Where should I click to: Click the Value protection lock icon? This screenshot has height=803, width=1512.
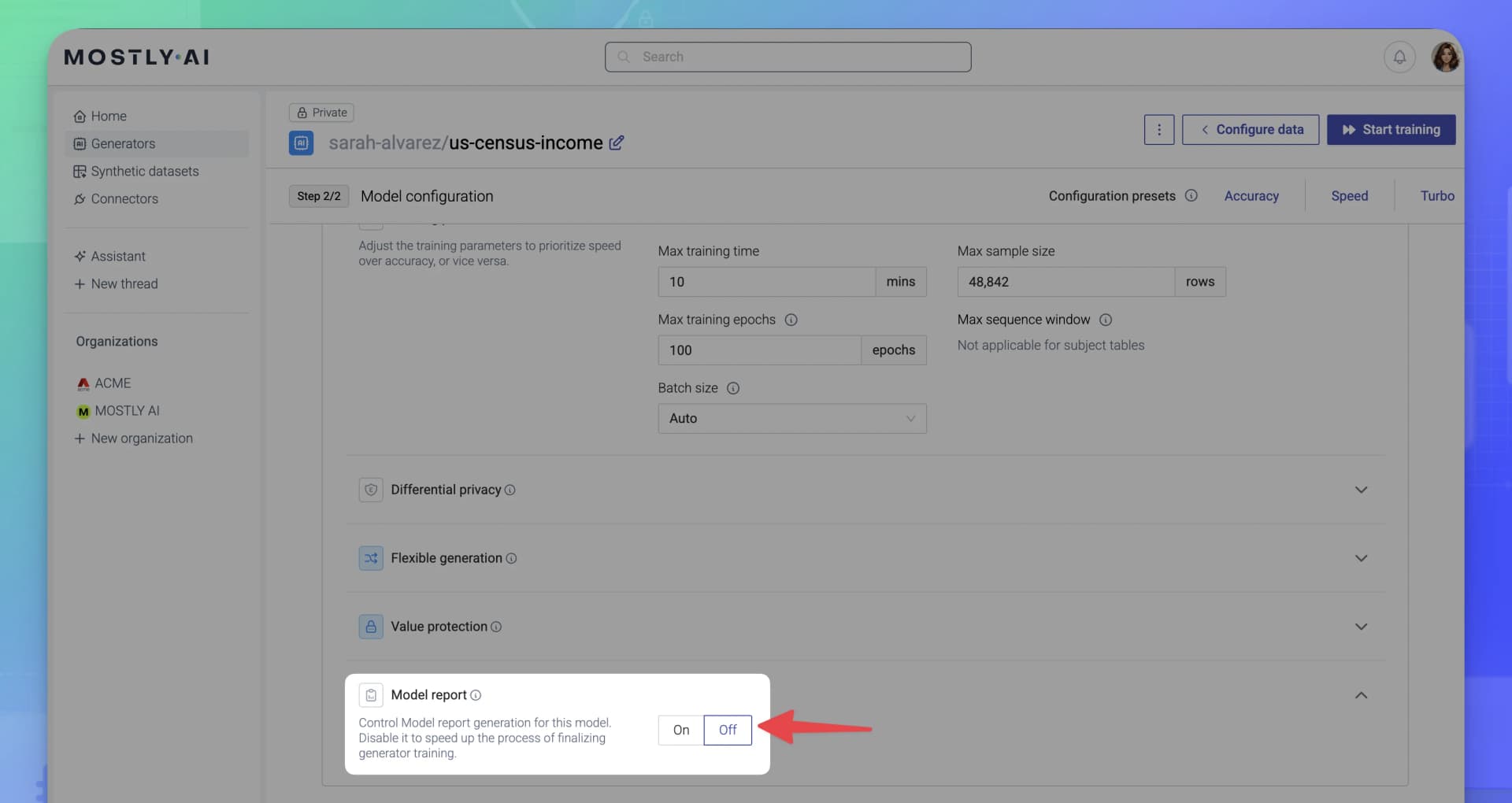click(371, 626)
